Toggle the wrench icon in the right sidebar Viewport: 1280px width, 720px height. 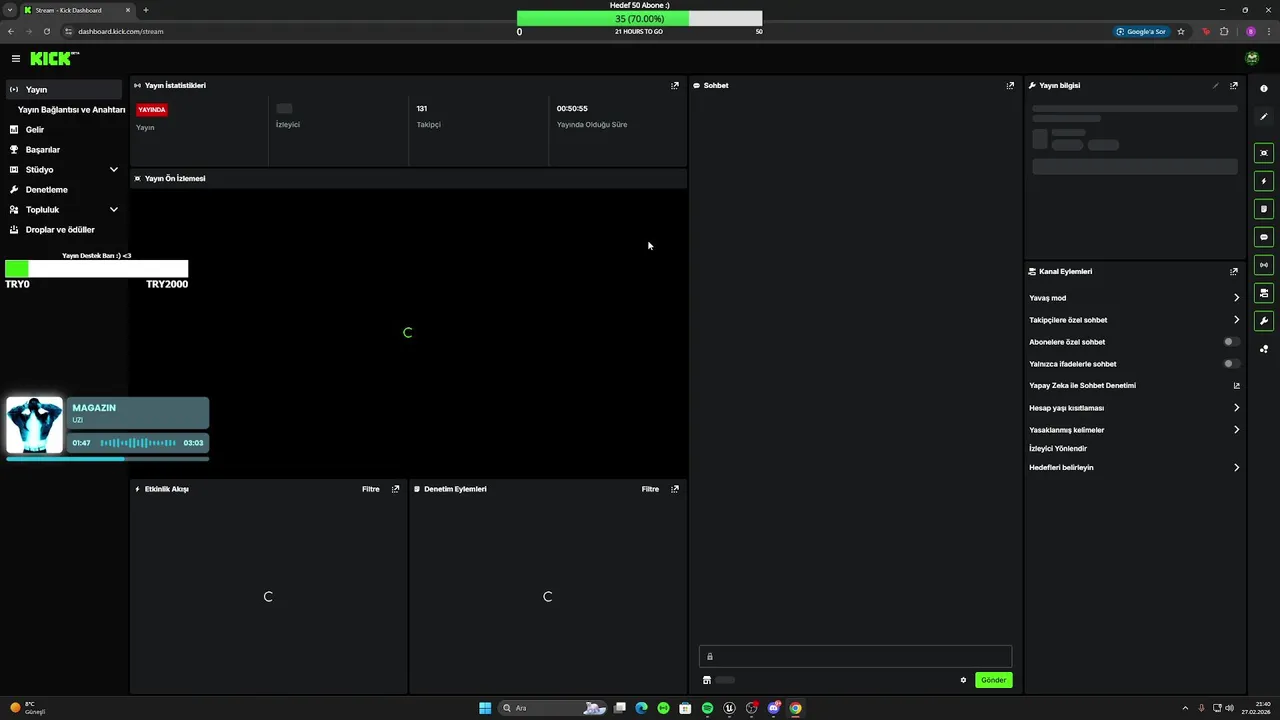[1264, 321]
